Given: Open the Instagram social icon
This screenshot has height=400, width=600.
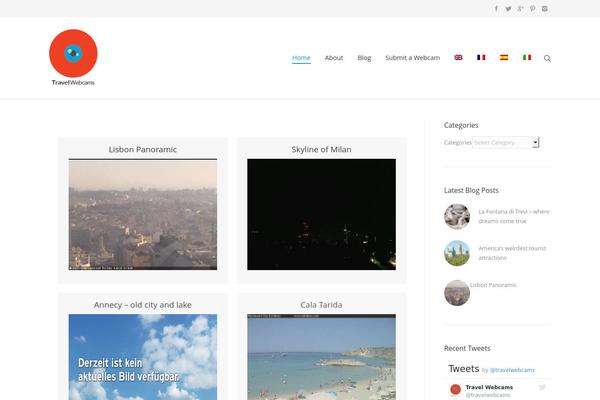Looking at the screenshot, I should tap(545, 8).
